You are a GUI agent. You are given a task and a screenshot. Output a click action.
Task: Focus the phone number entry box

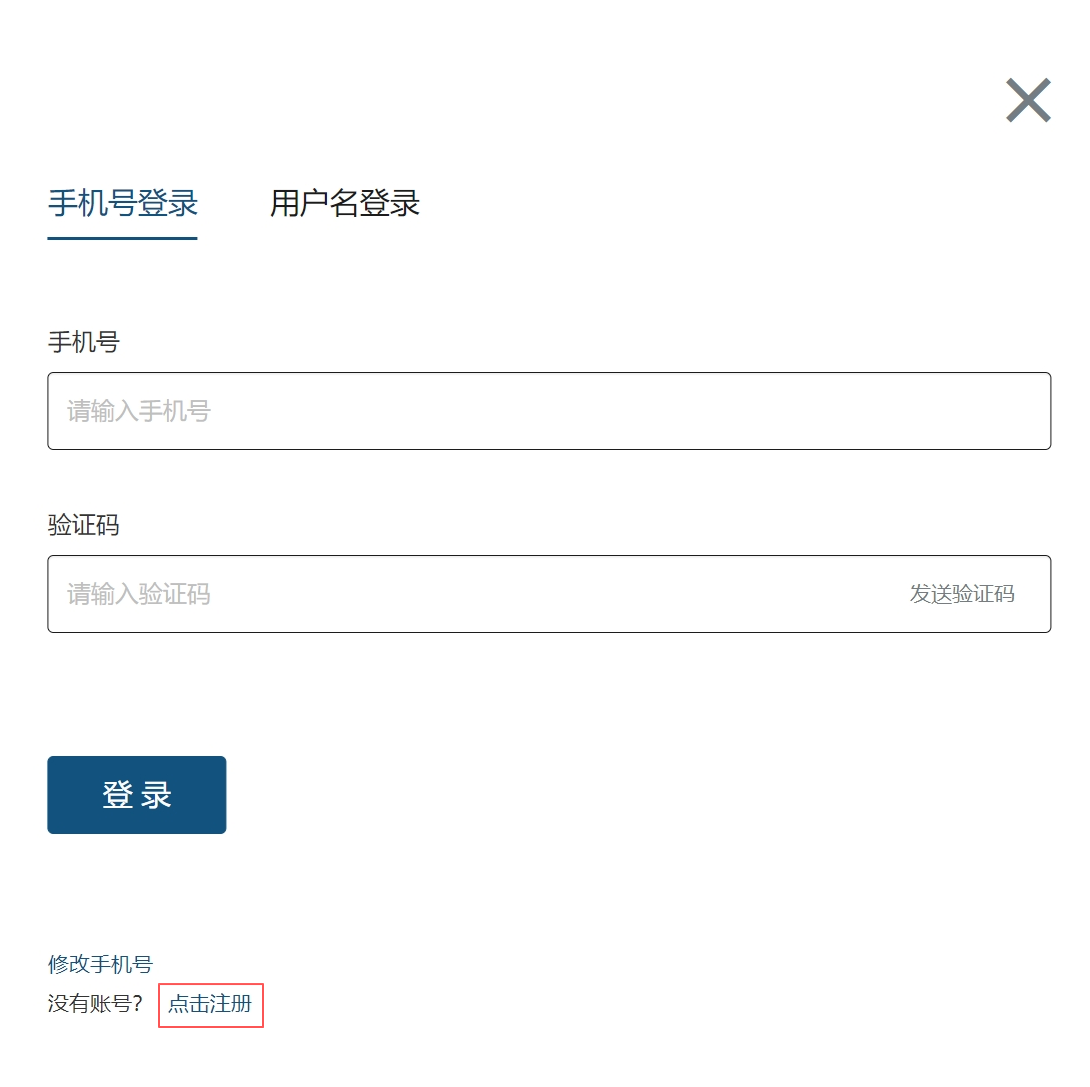pos(548,410)
